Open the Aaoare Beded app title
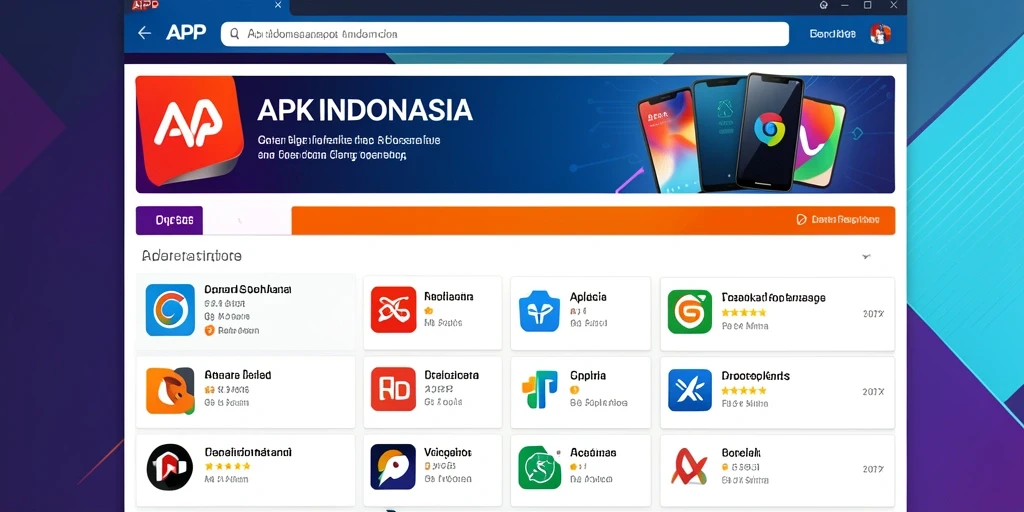Viewport: 1024px width, 512px height. (238, 375)
